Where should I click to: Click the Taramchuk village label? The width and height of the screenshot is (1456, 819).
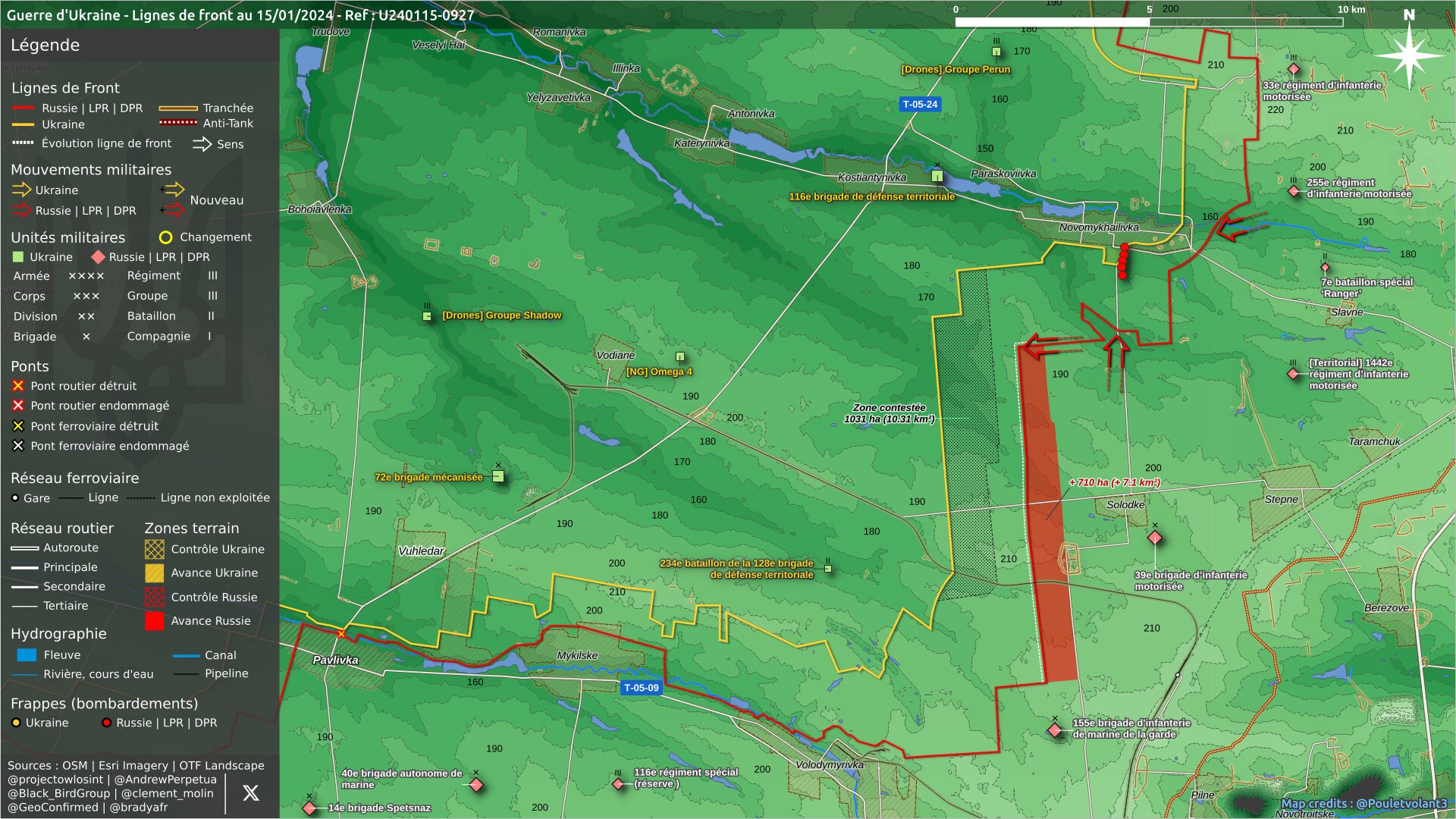coord(1374,441)
